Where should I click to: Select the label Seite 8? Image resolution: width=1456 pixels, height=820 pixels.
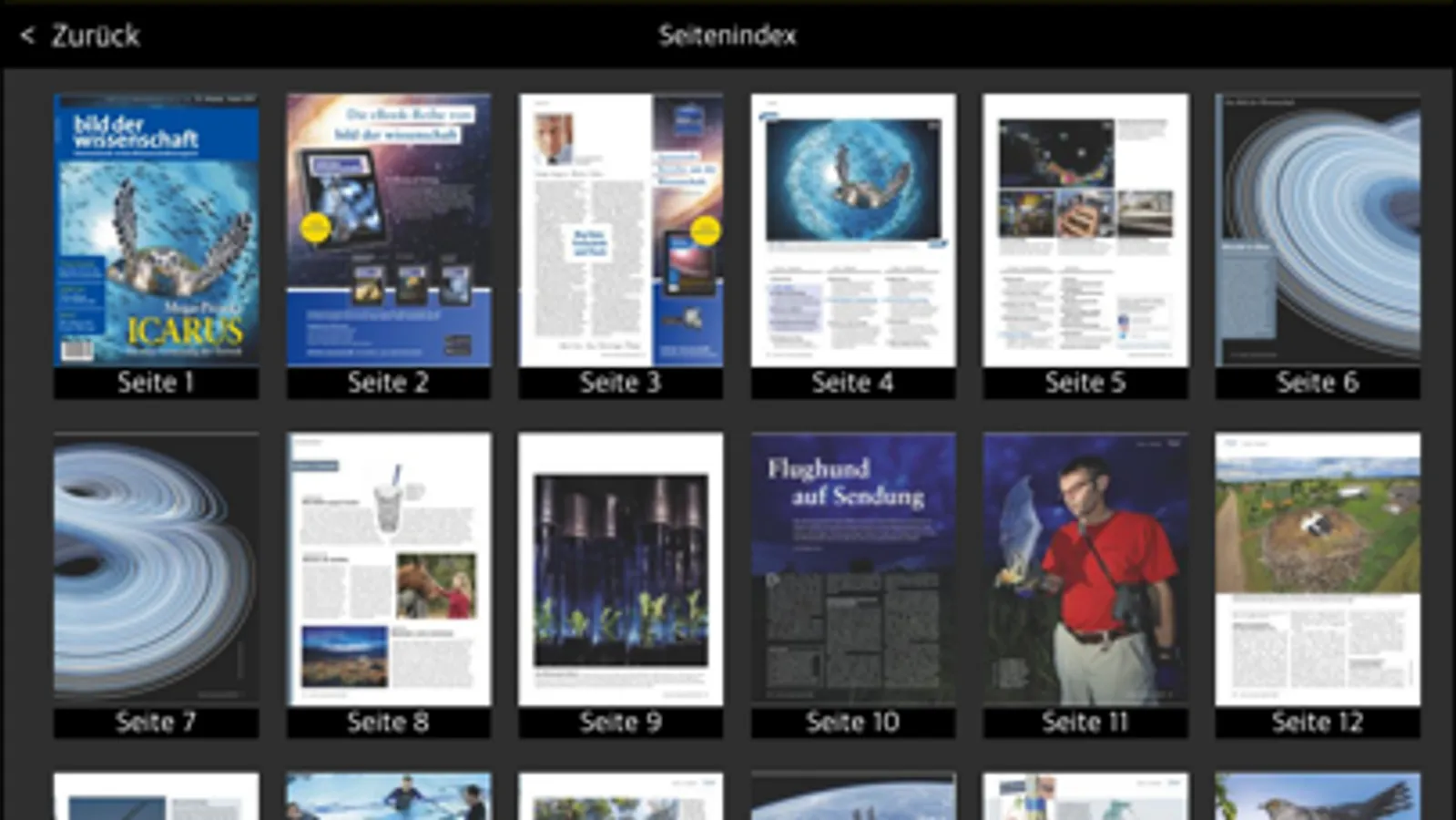tap(389, 723)
